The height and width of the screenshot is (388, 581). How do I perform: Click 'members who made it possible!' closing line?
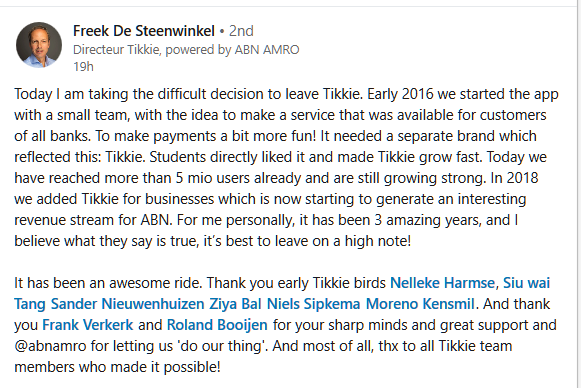click(x=117, y=367)
